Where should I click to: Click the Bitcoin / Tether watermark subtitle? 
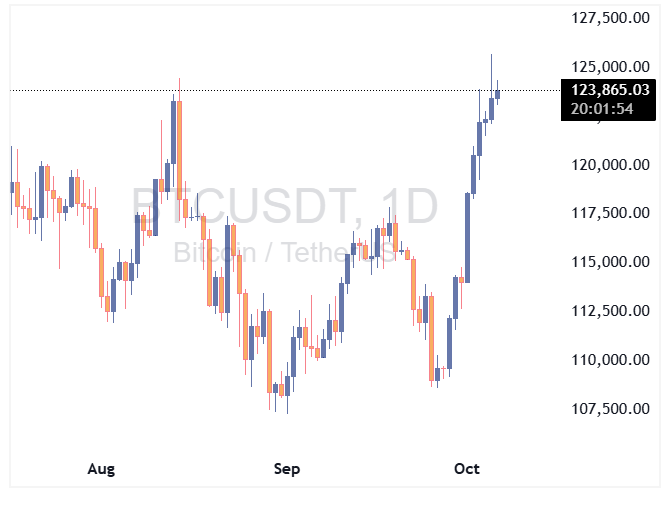(286, 253)
